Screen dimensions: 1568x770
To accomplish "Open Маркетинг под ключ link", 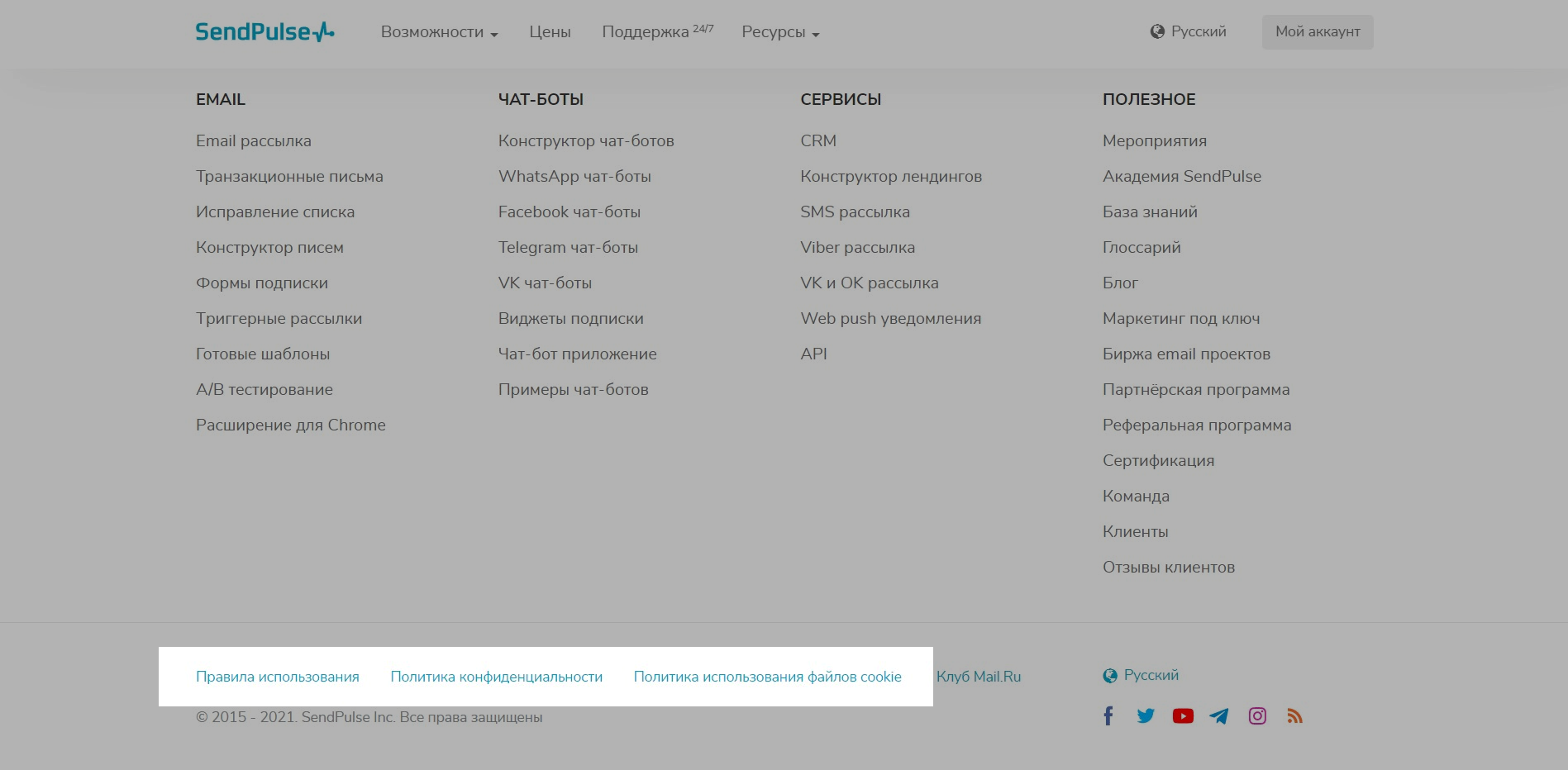I will coord(1181,319).
